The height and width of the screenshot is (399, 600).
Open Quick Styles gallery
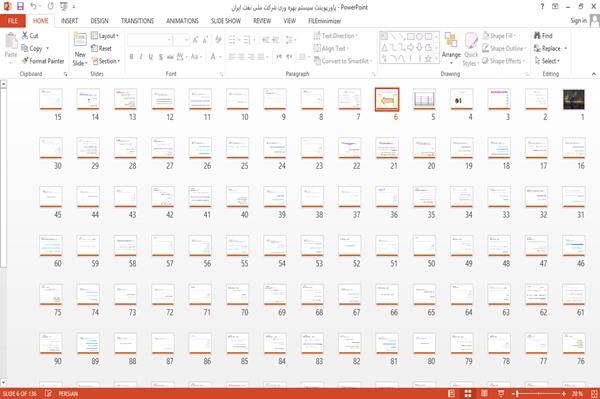(471, 49)
